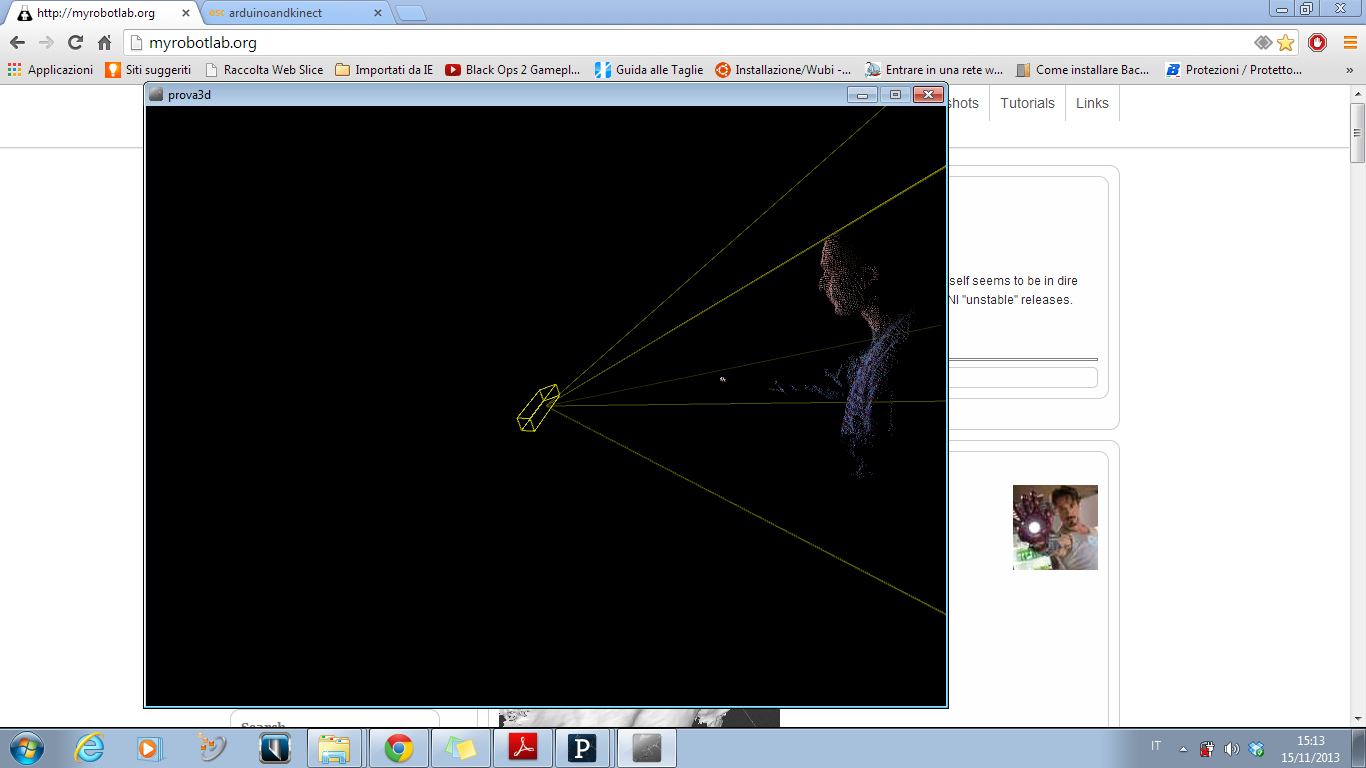Viewport: 1366px width, 768px height.
Task: Open the clock showing 15:13
Action: 1311,749
